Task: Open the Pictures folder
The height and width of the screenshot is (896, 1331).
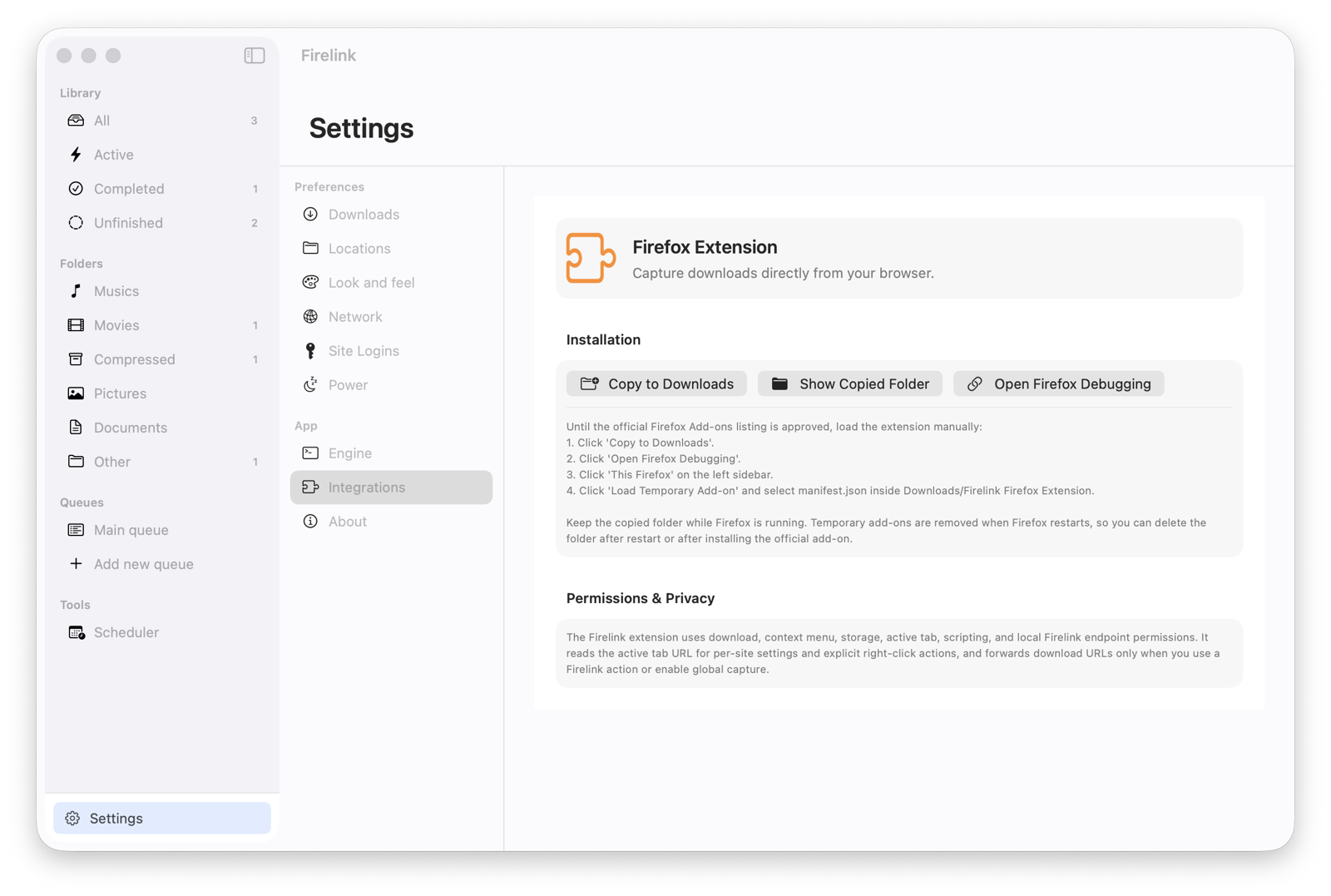Action: 162,394
